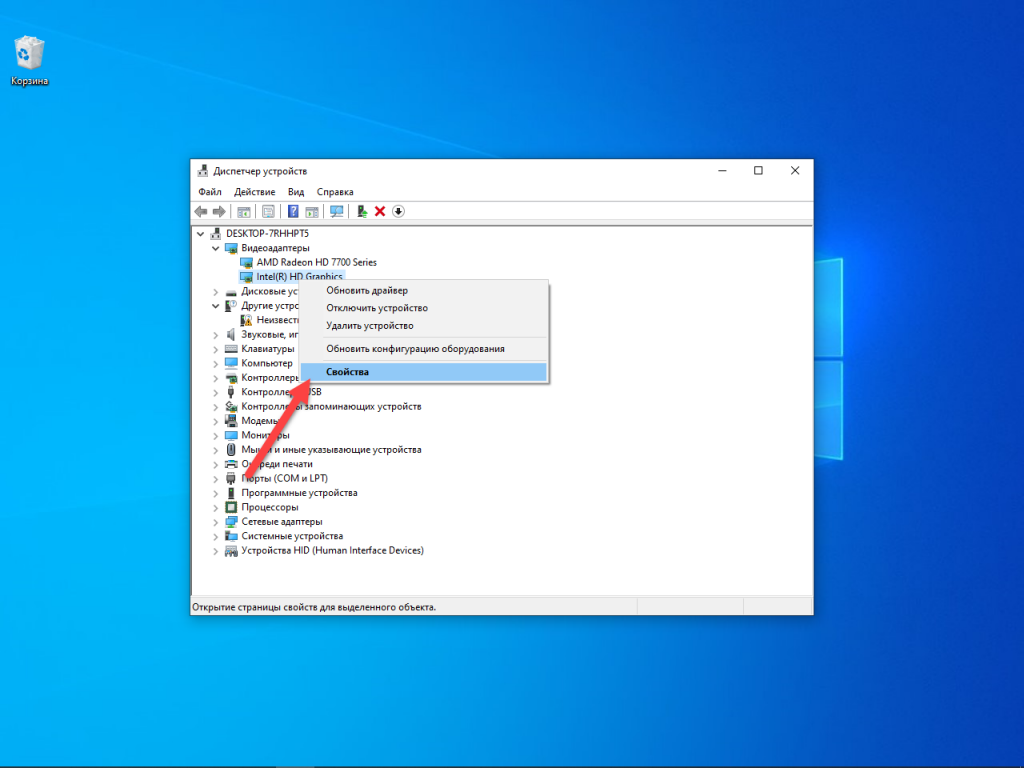Viewport: 1024px width, 768px height.
Task: Open the Справка menu
Action: point(335,192)
